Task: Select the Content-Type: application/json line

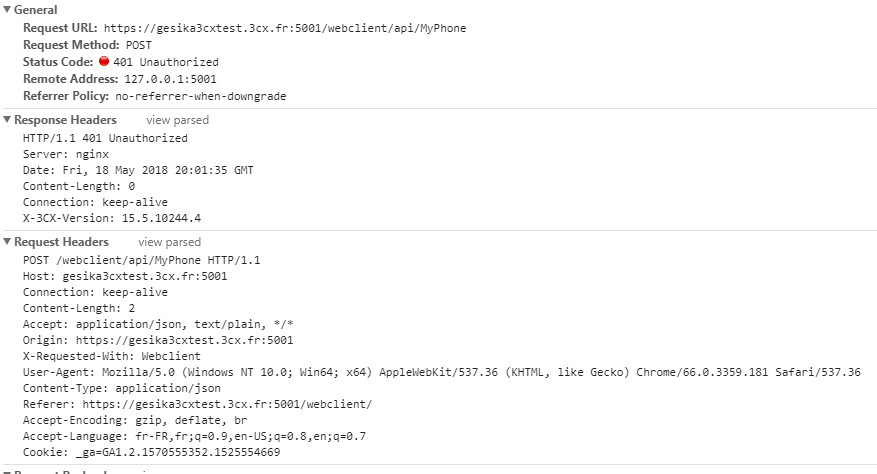Action: coord(122,388)
